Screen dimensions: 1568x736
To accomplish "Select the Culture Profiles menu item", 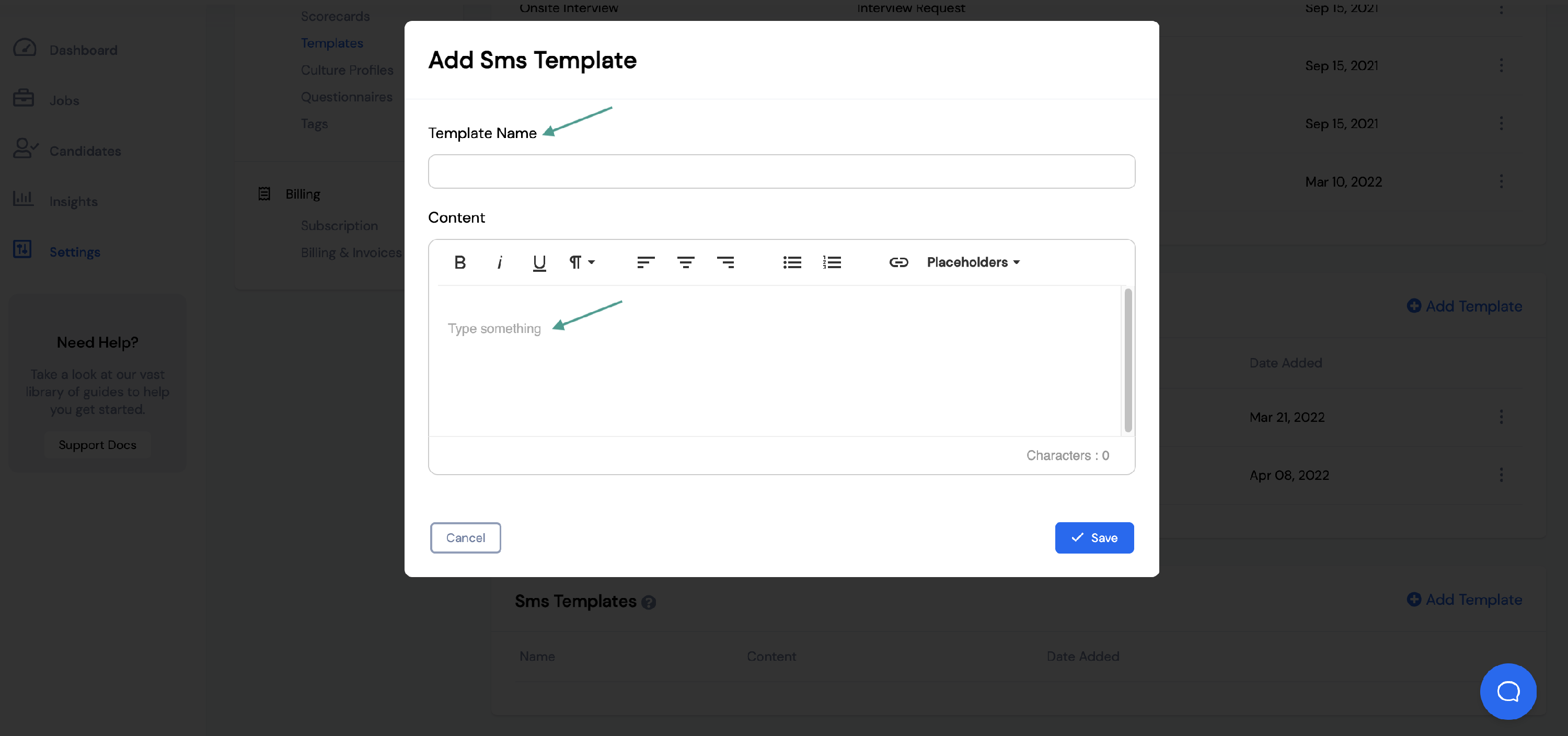I will 347,69.
